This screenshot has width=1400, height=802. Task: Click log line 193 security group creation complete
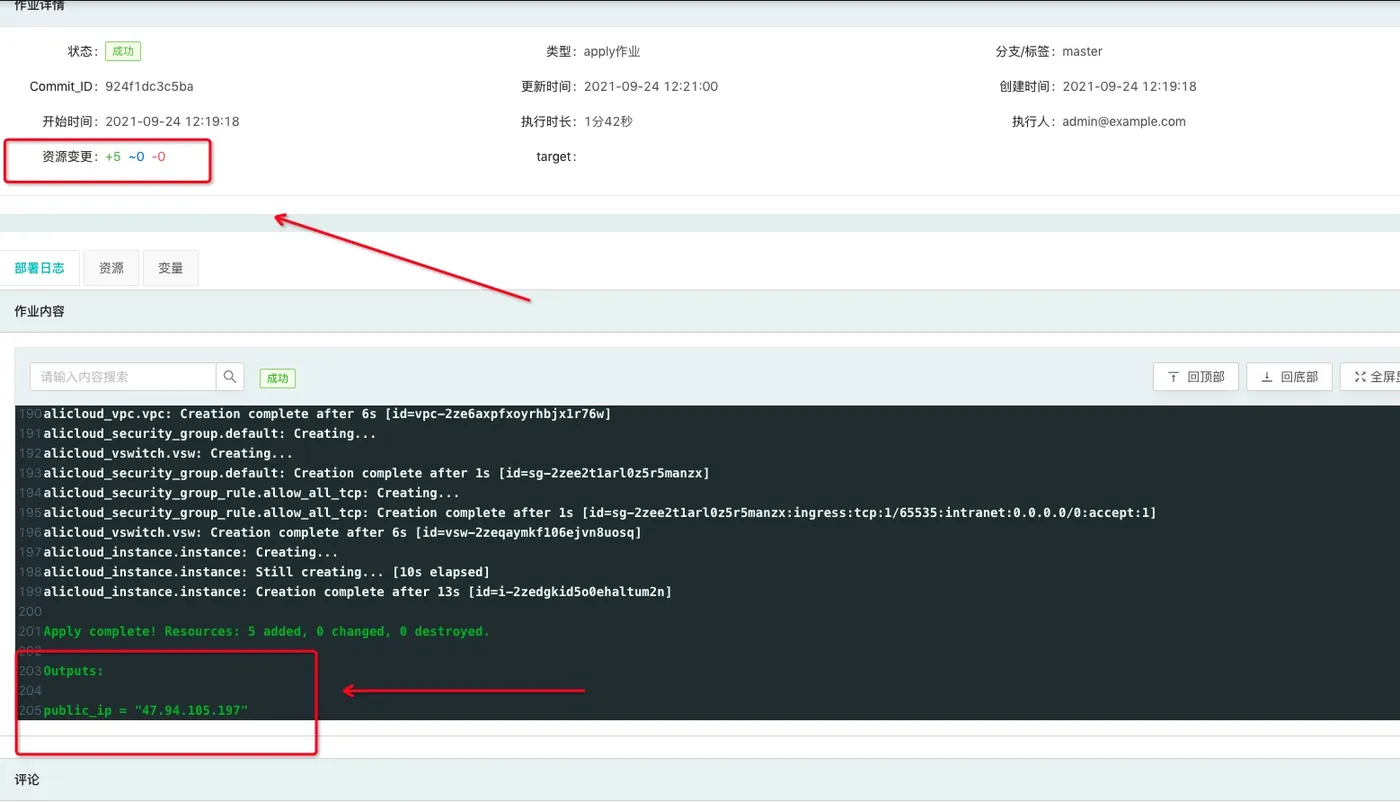point(376,473)
